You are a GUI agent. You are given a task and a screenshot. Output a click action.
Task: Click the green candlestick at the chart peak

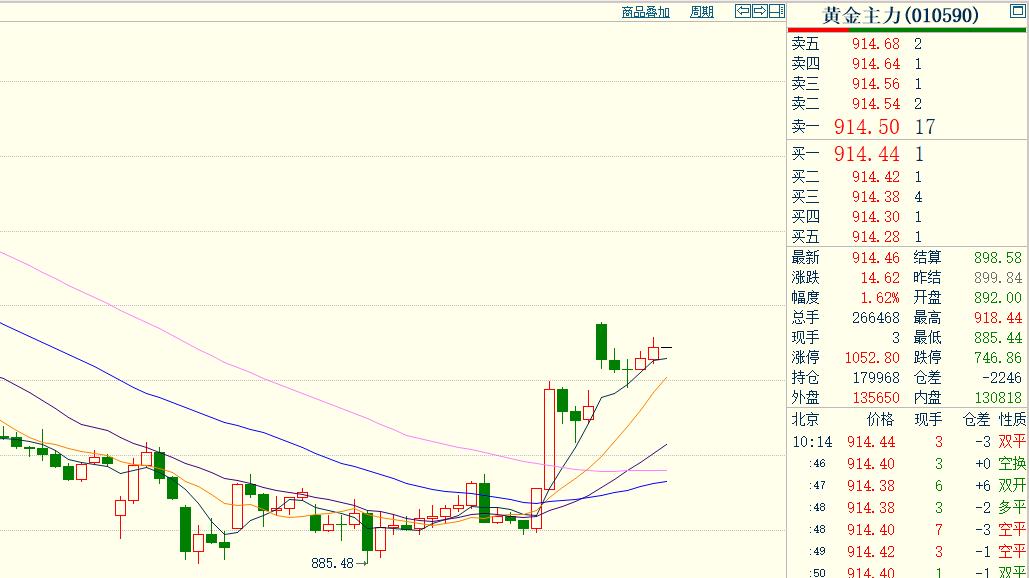[601, 342]
